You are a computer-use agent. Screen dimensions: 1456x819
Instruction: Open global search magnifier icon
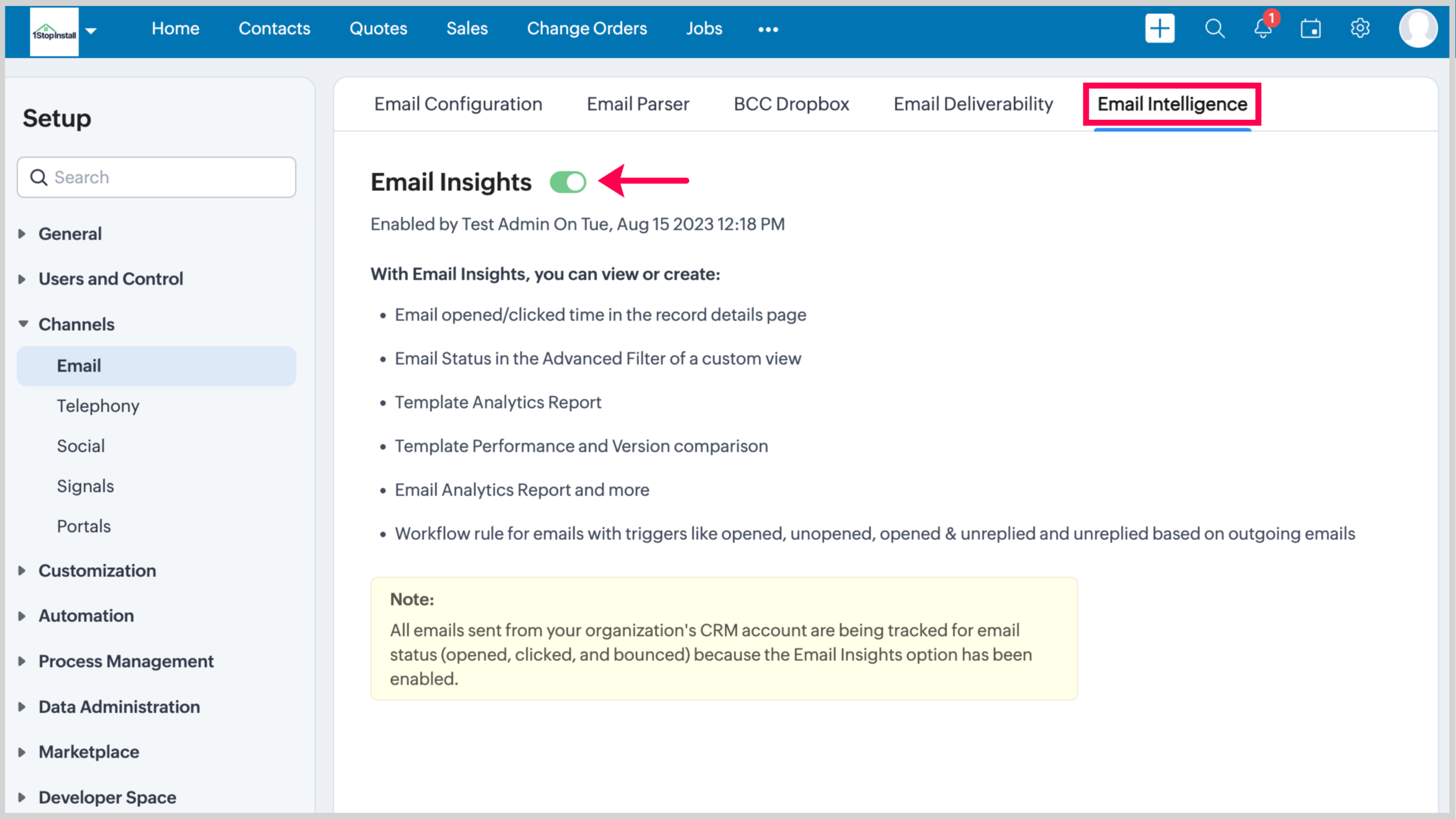pyautogui.click(x=1214, y=29)
